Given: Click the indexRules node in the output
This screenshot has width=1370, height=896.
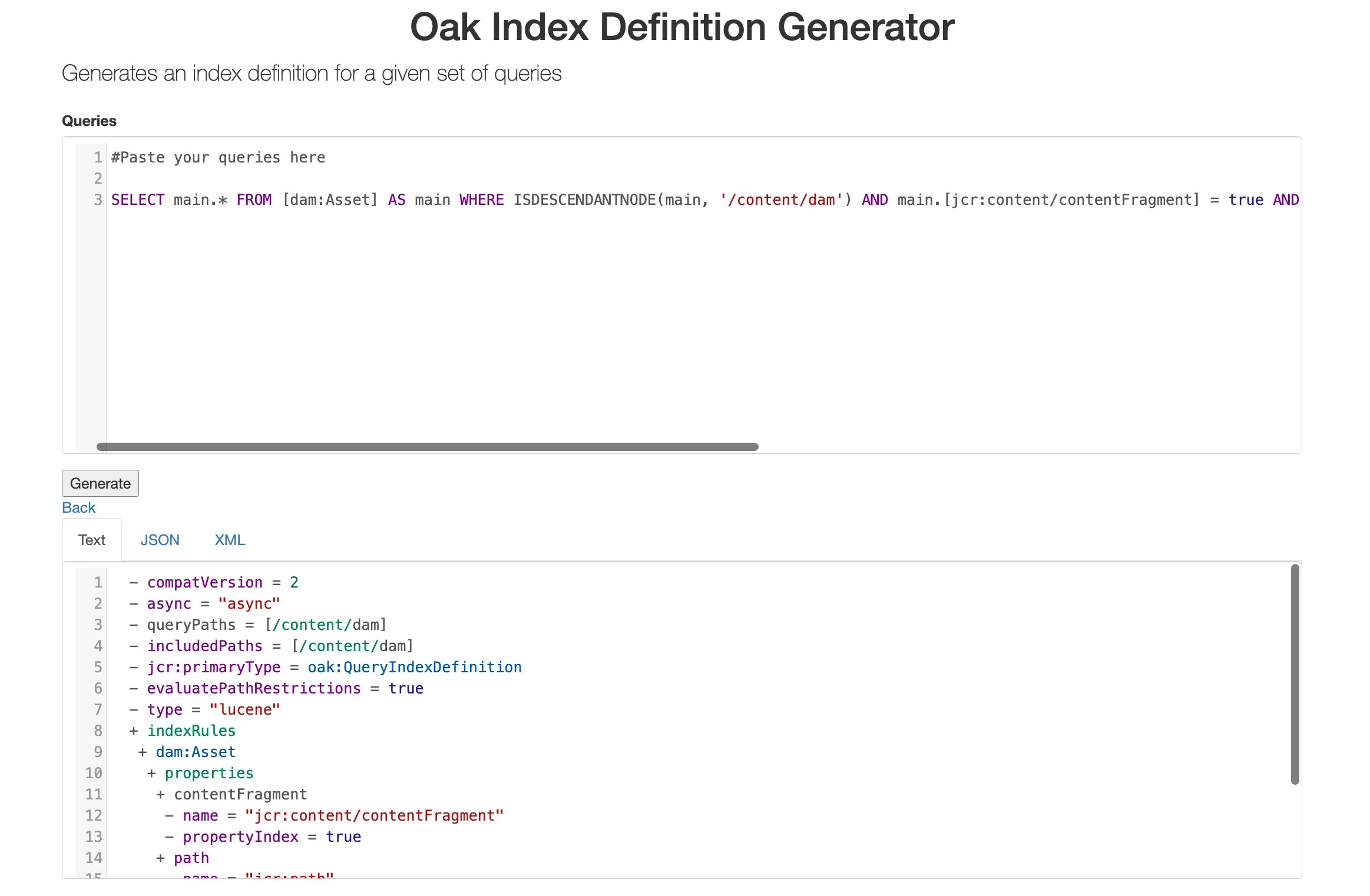Looking at the screenshot, I should click(191, 731).
